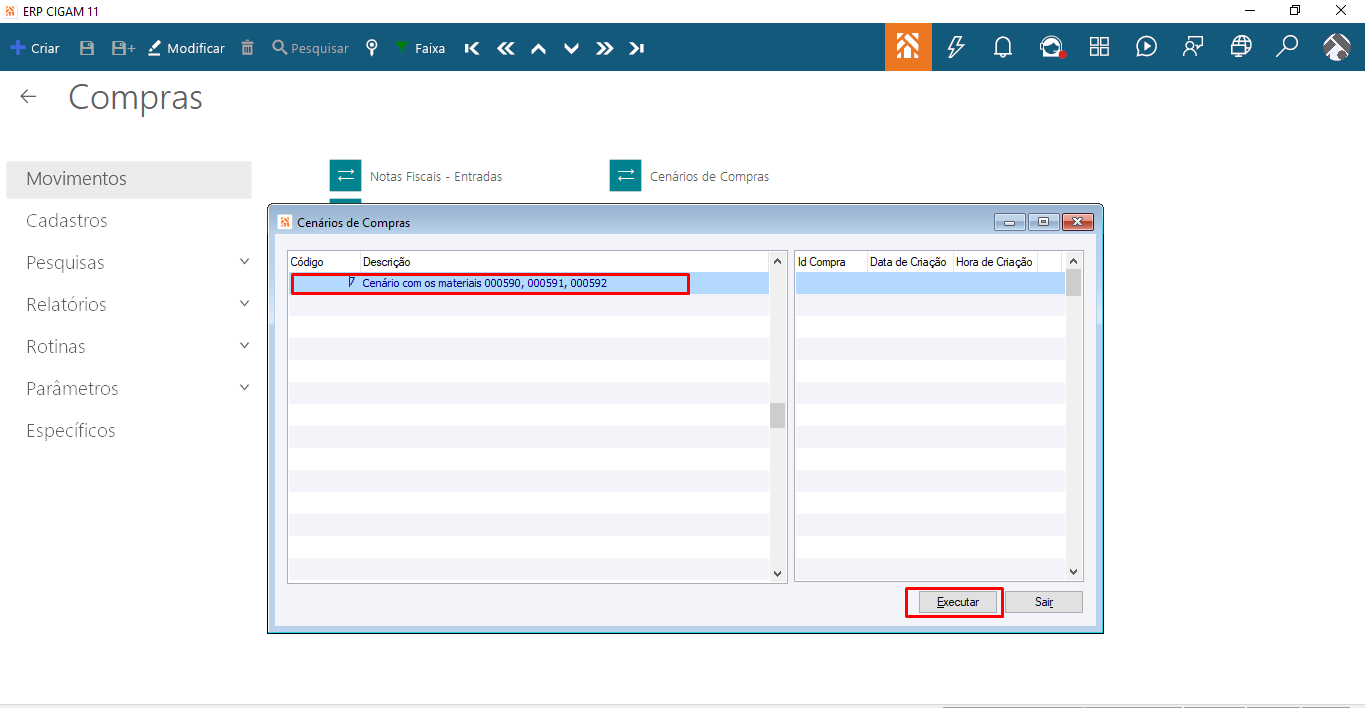The height and width of the screenshot is (708, 1365).
Task: Click the left list's scroll-down arrow
Action: 778,573
